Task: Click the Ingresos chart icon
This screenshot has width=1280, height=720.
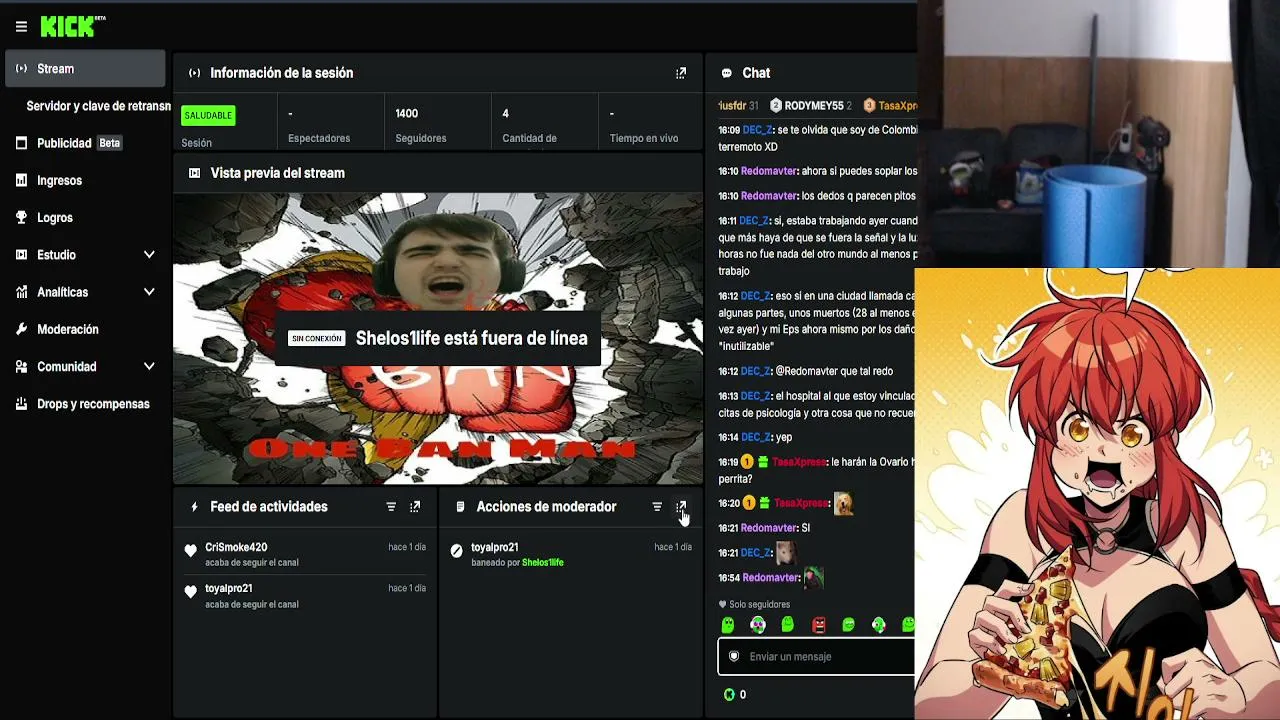Action: coord(21,181)
